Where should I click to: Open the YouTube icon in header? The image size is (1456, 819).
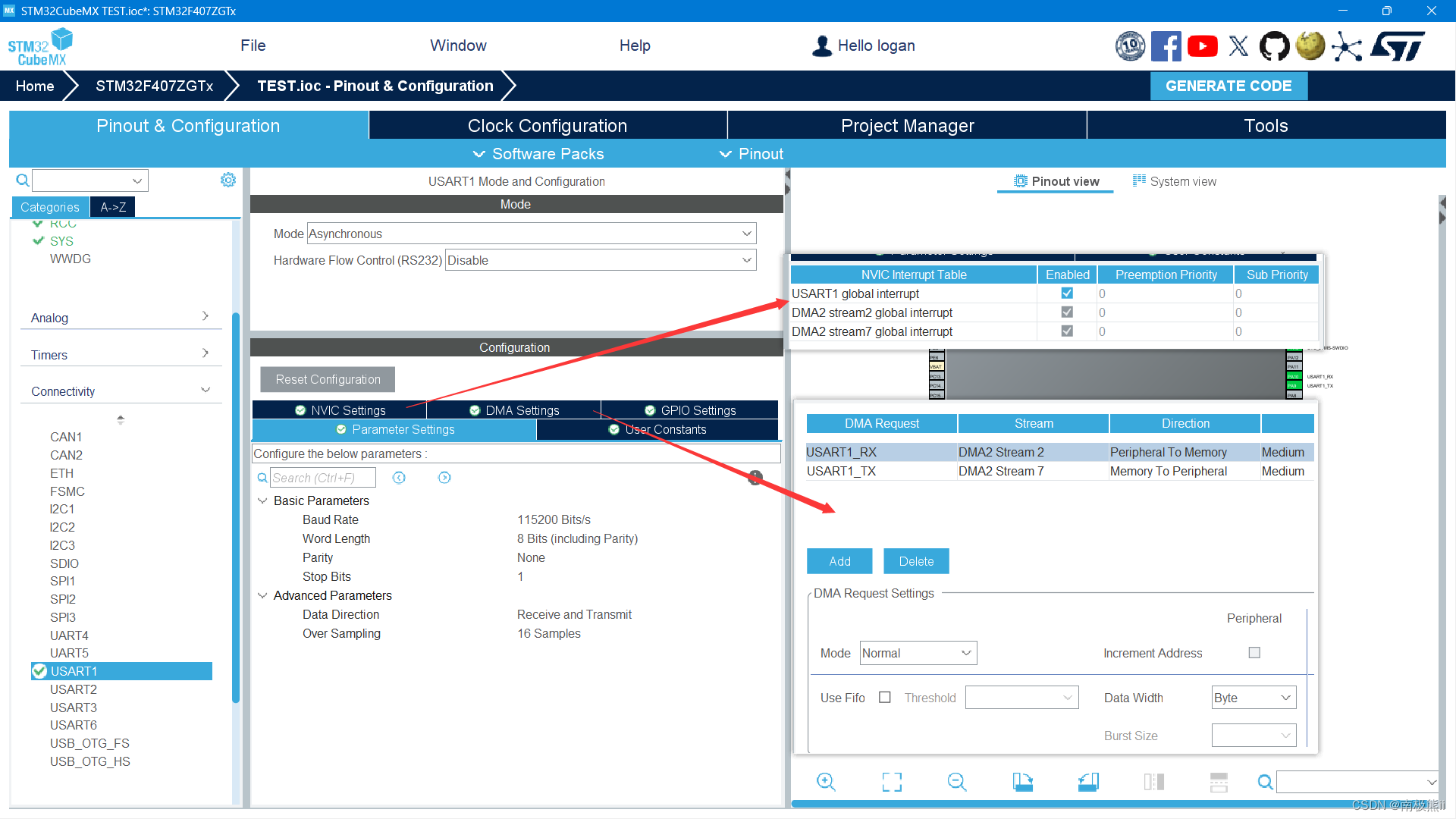[x=1202, y=46]
